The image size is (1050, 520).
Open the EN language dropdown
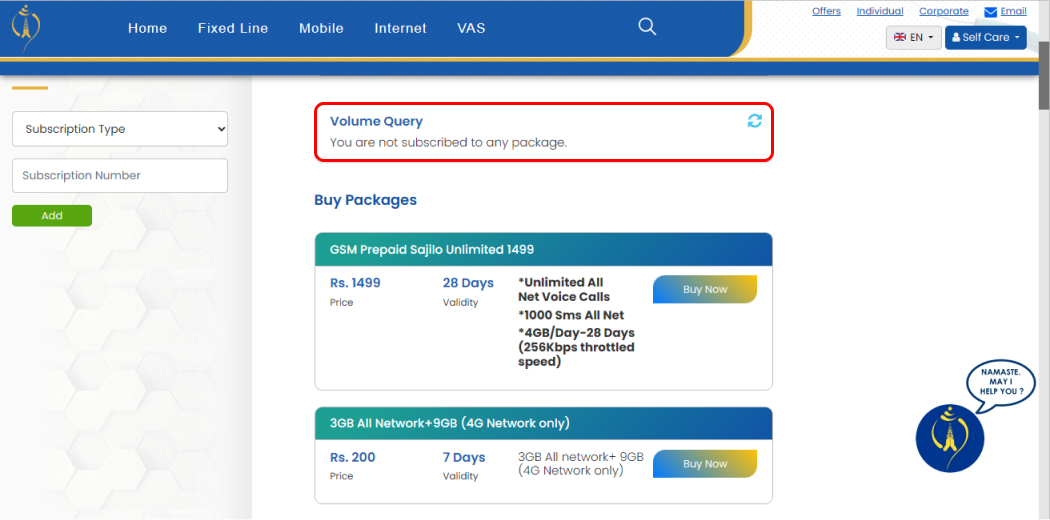(x=913, y=37)
